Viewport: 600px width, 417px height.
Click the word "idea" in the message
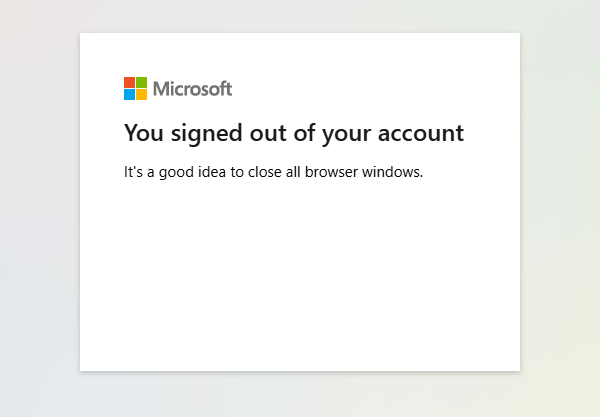click(216, 172)
